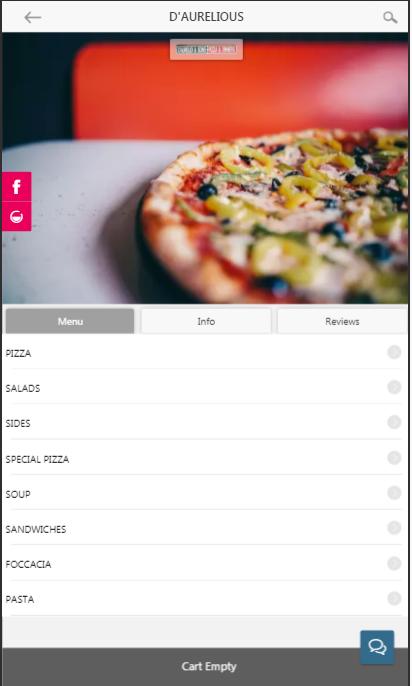The image size is (412, 686).
Task: Expand SALADS category arrow
Action: [x=394, y=387]
